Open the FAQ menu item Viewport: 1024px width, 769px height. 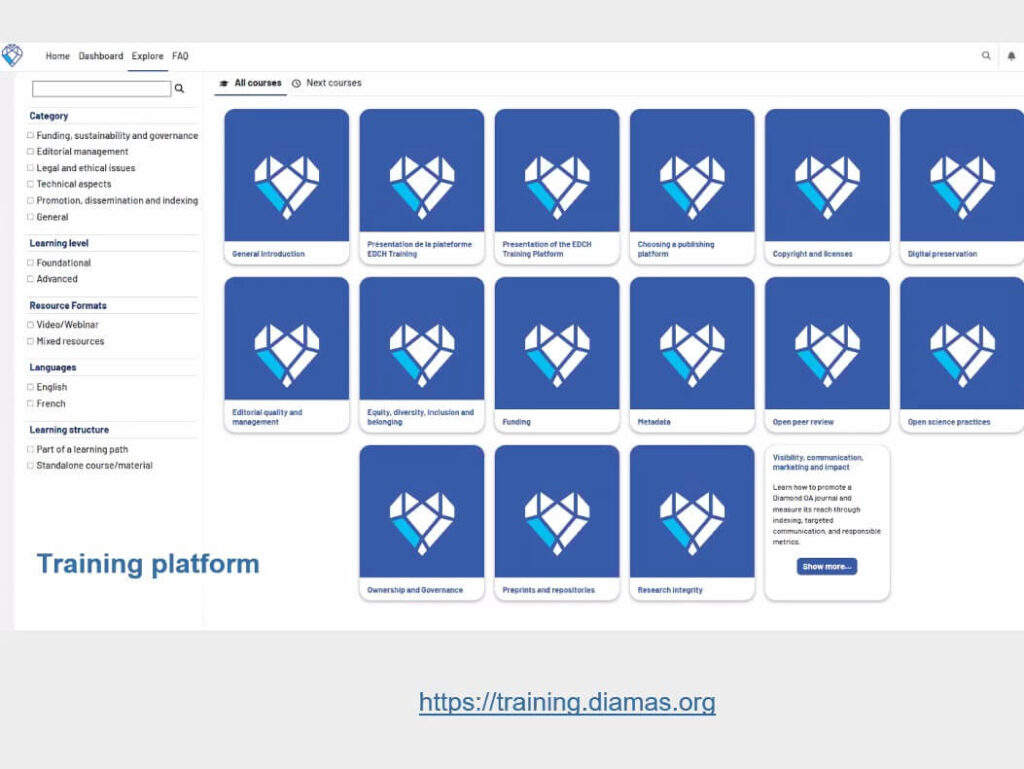coord(180,56)
